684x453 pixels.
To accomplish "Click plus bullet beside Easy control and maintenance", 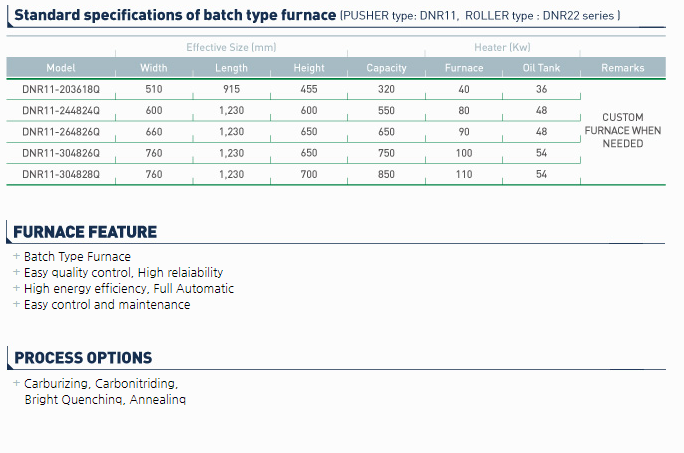I will [x=17, y=304].
